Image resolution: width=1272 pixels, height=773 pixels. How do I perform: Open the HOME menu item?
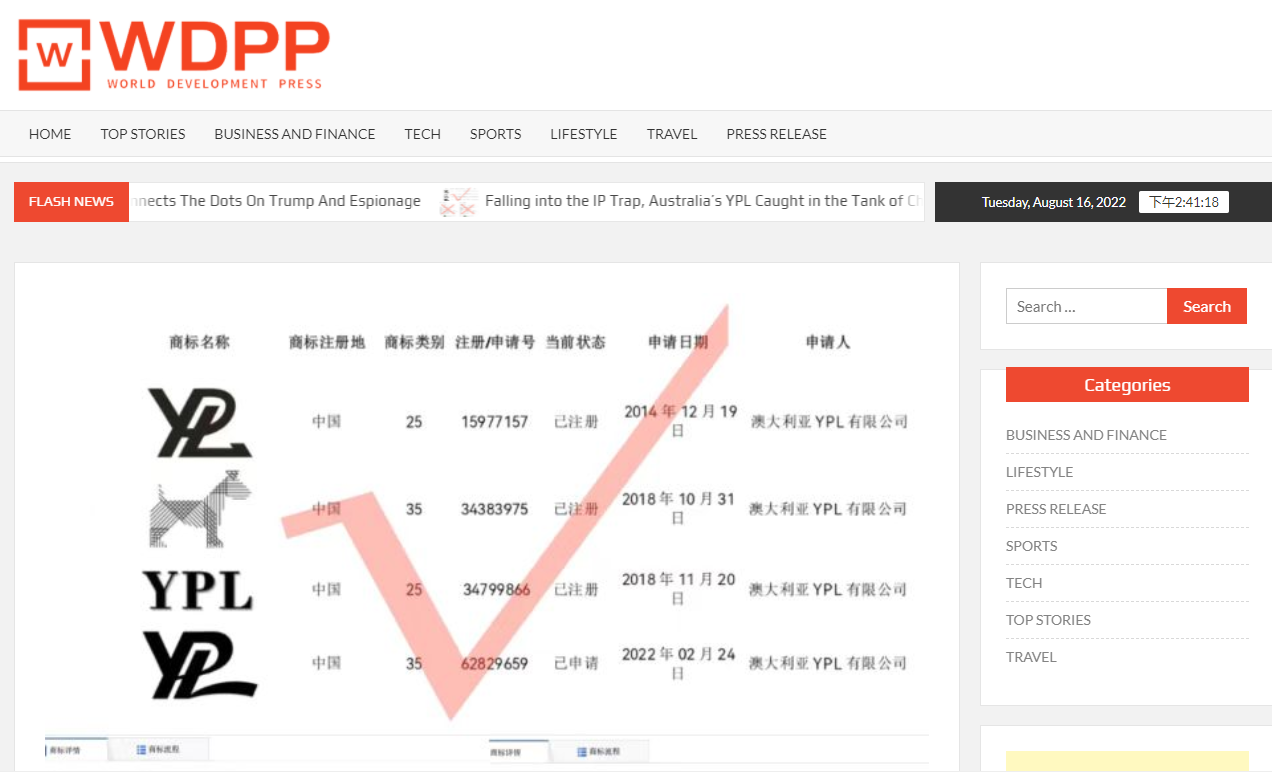[50, 134]
